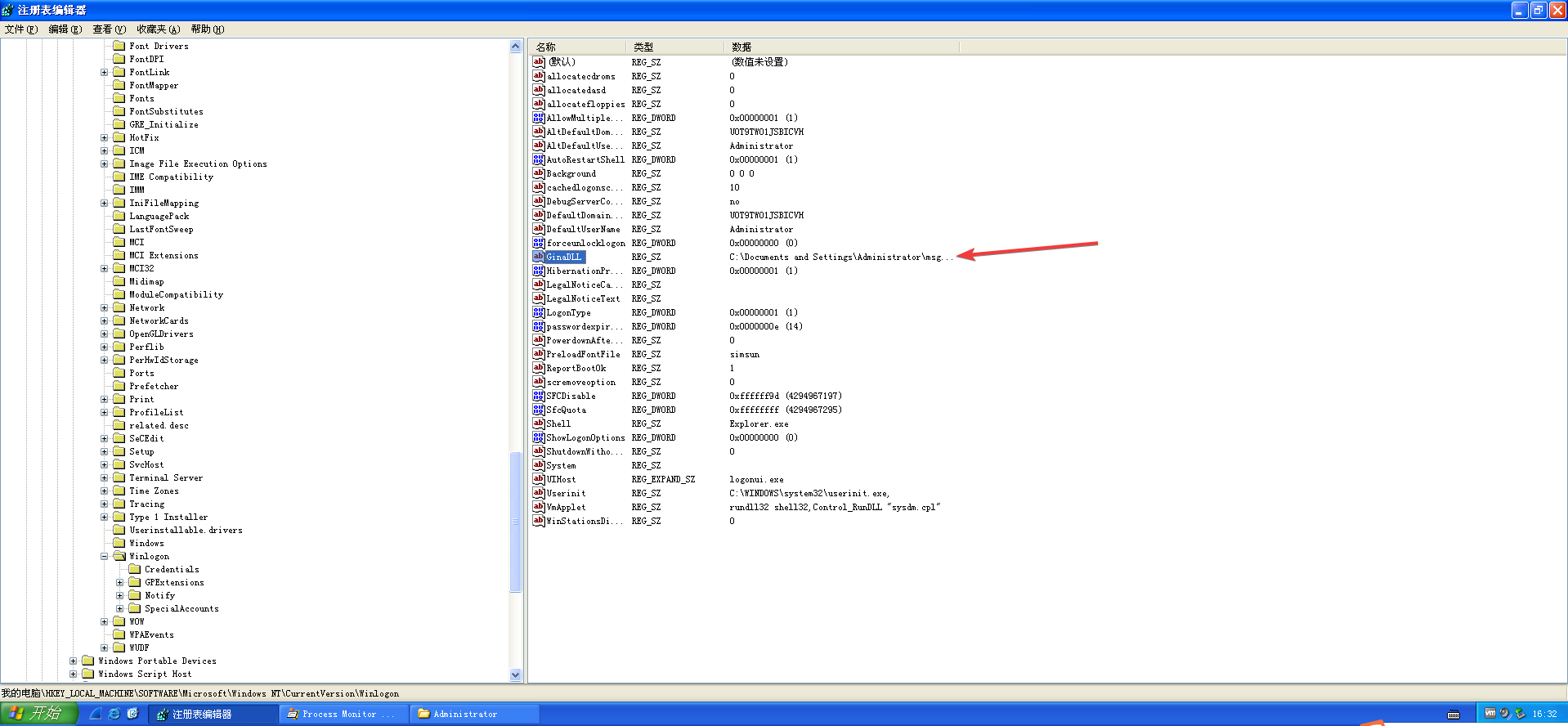Image resolution: width=1568 pixels, height=726 pixels.
Task: Click the DefaultUserName value icon
Action: tap(538, 229)
